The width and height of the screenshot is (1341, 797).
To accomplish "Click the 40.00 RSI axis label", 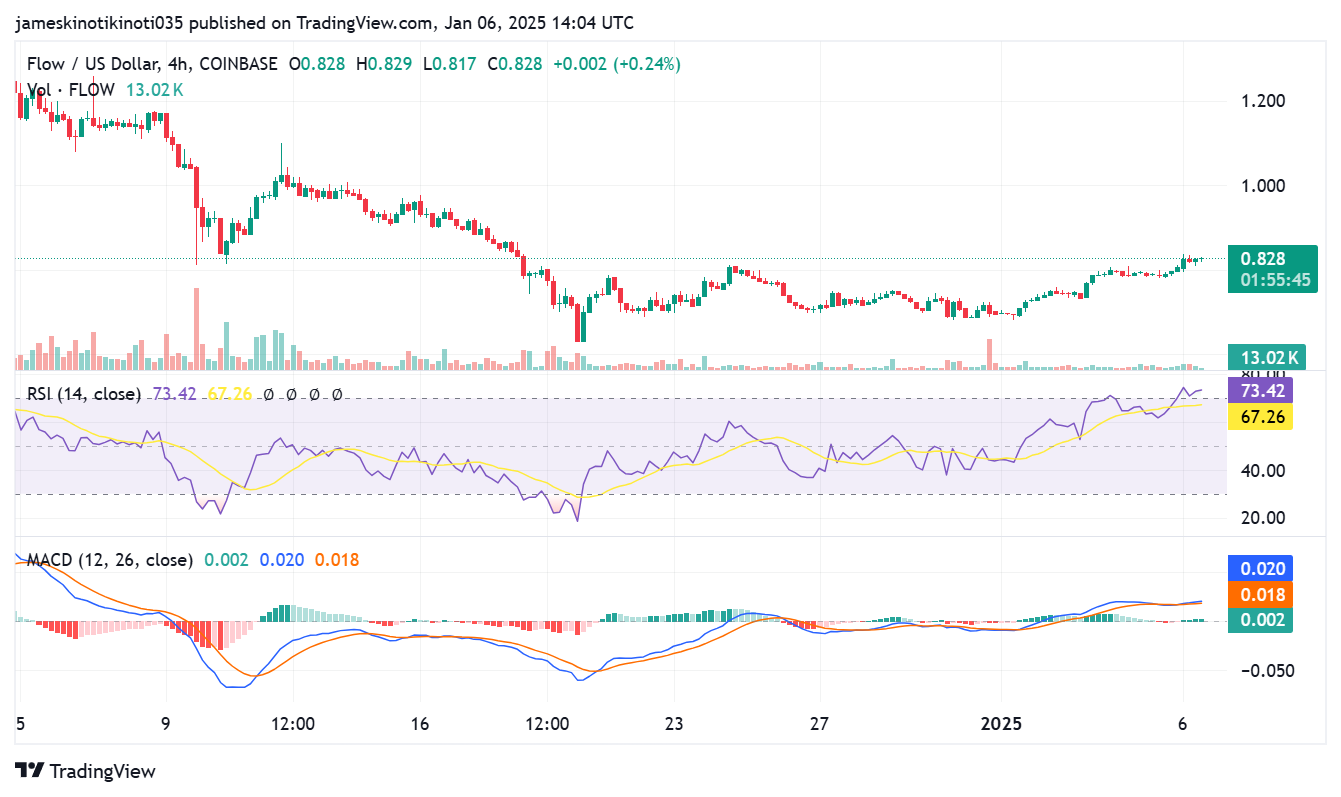I will click(1261, 471).
